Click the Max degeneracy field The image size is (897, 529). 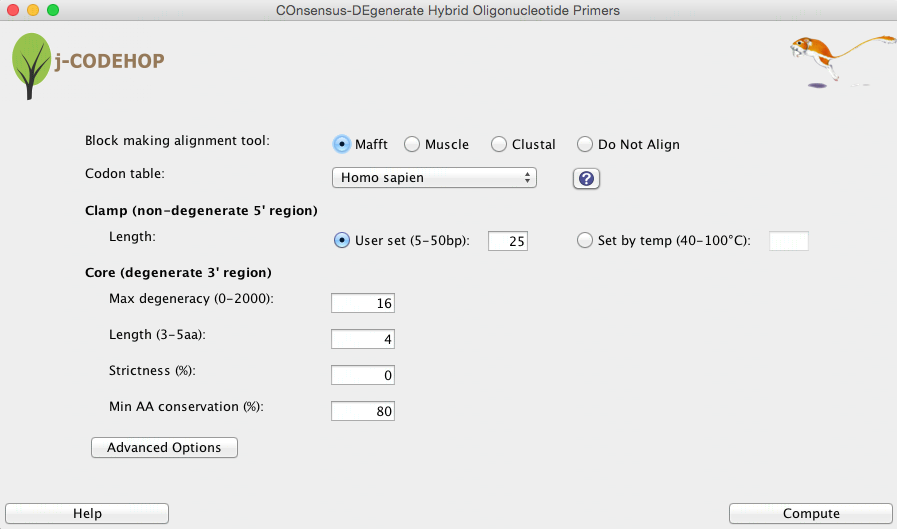(363, 303)
